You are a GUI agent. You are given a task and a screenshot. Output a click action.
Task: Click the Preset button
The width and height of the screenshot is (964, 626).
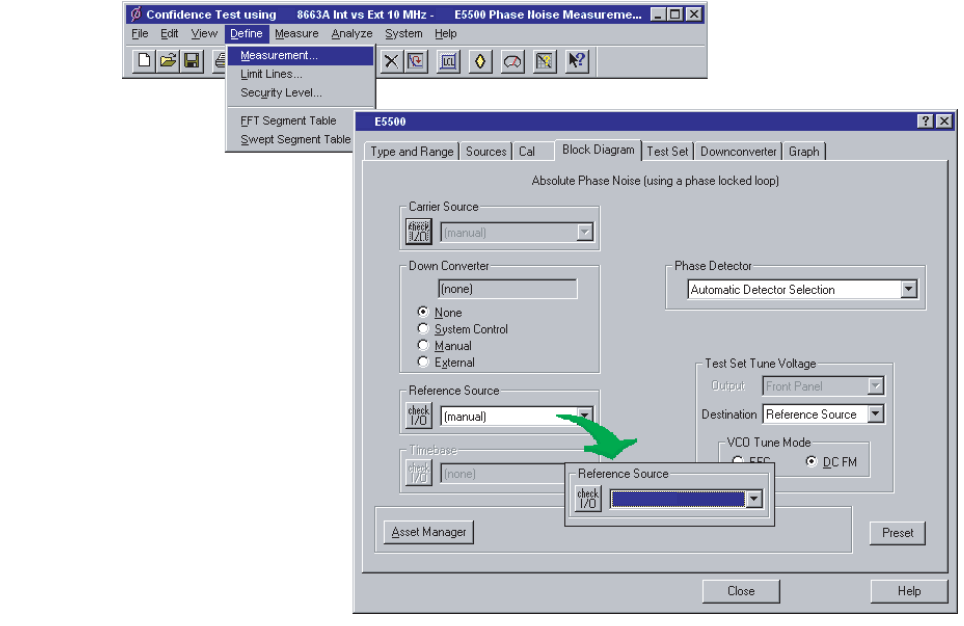pyautogui.click(x=897, y=533)
